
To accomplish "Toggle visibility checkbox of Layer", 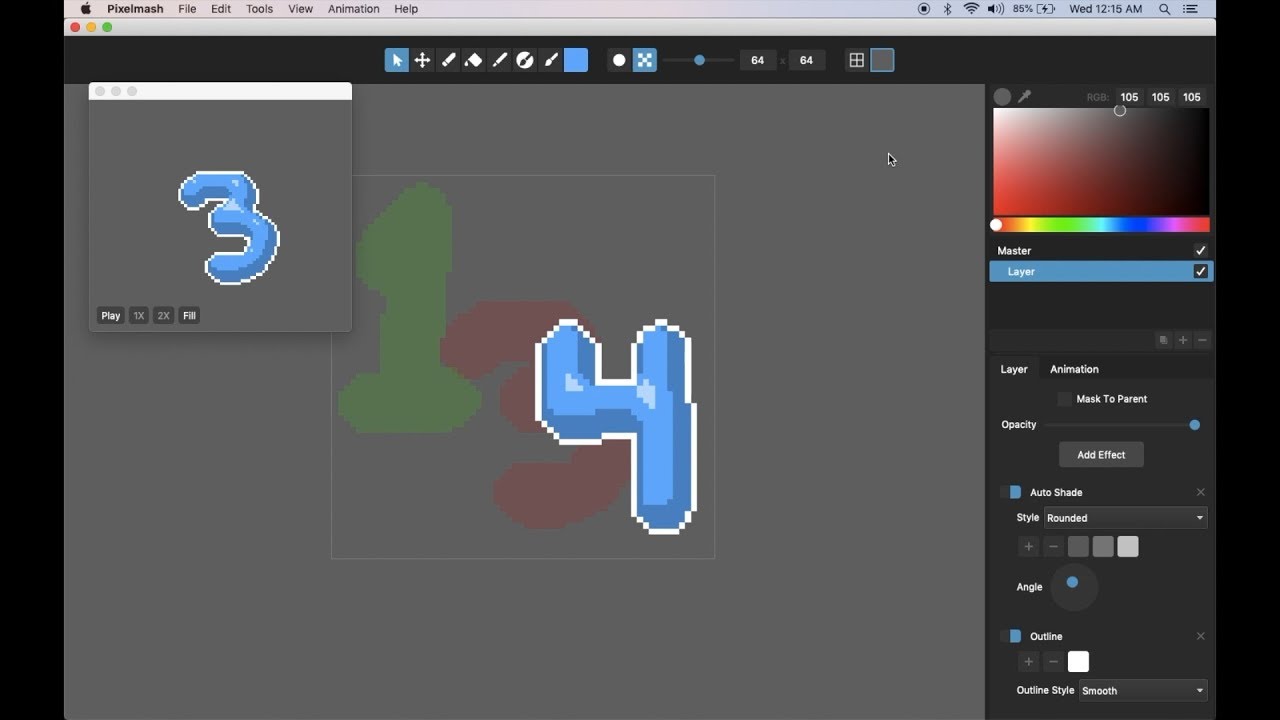I will pyautogui.click(x=1201, y=271).
